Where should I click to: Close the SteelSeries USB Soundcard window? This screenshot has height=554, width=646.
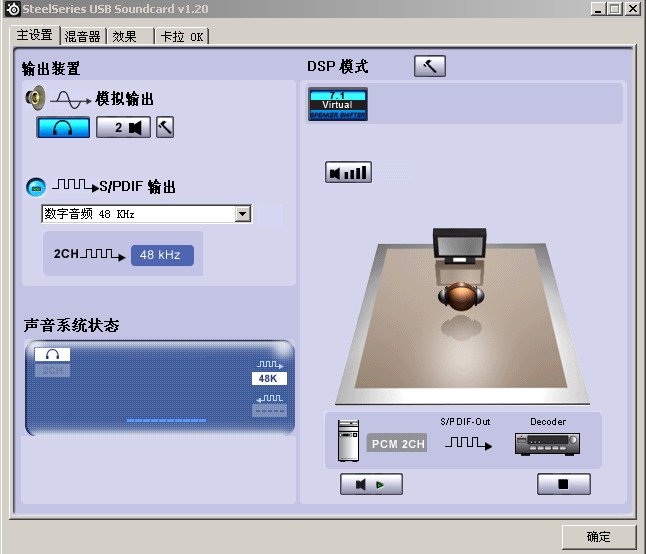632,9
